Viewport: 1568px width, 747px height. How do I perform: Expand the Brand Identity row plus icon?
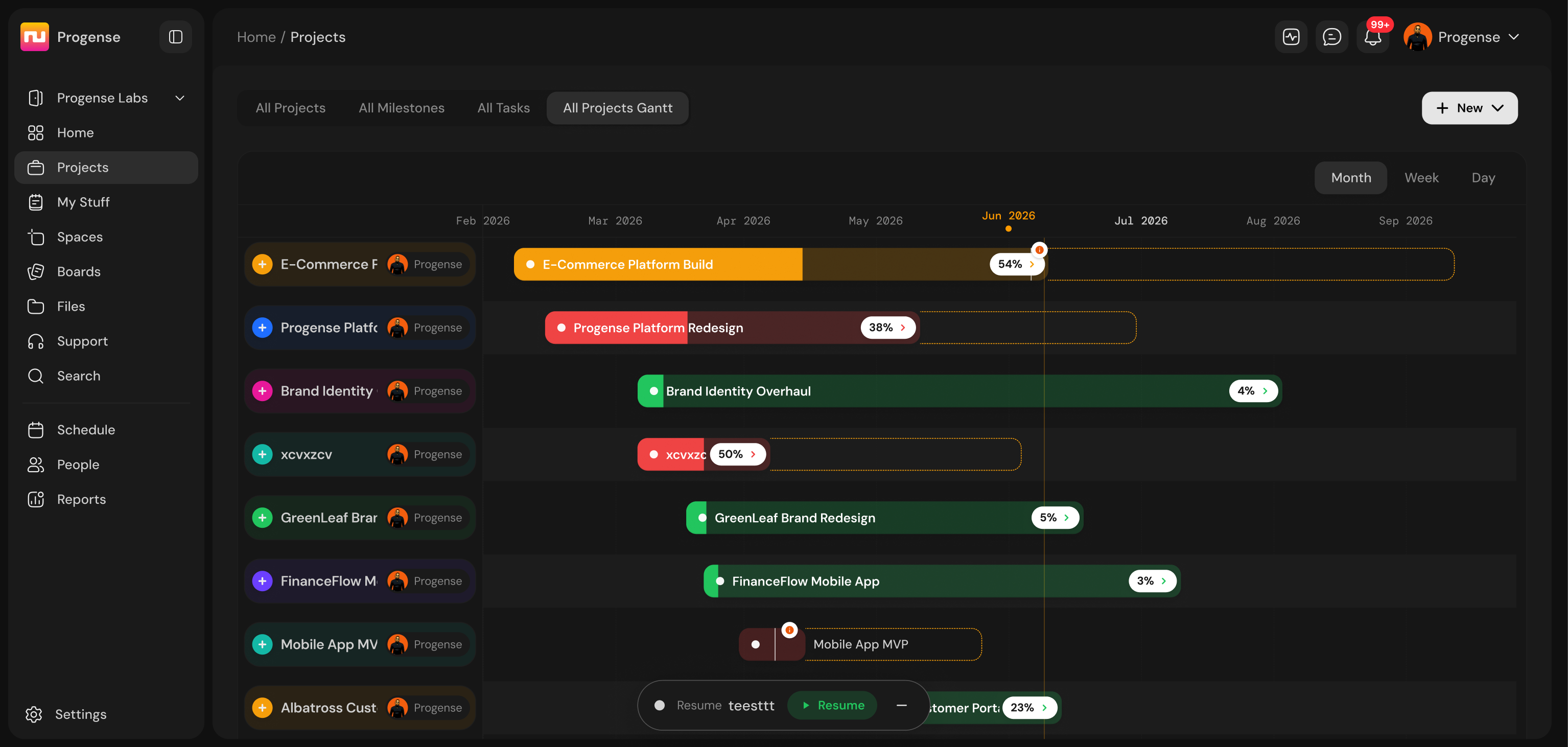262,391
